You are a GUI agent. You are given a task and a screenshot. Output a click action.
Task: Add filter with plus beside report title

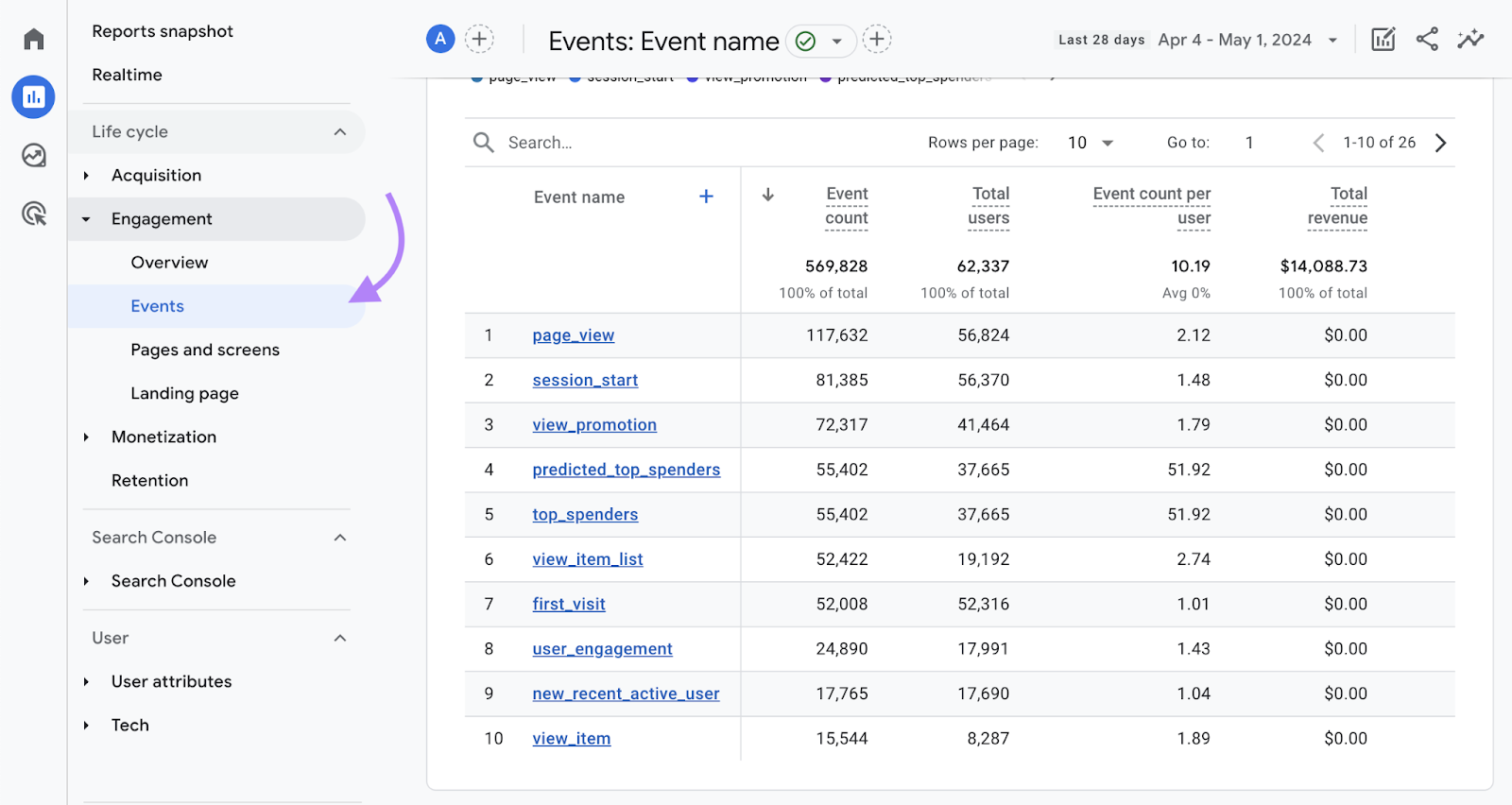(x=877, y=39)
